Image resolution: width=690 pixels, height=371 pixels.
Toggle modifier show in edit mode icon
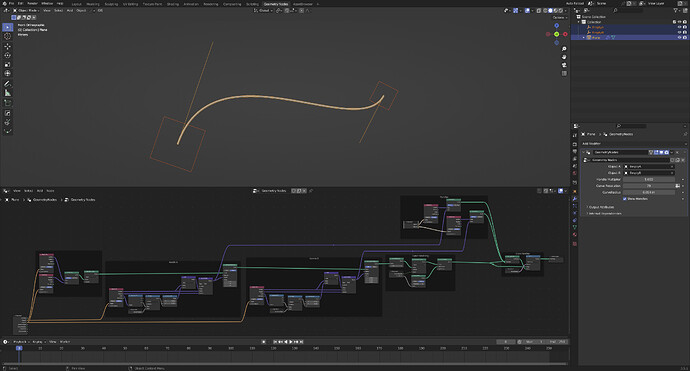tap(656, 152)
